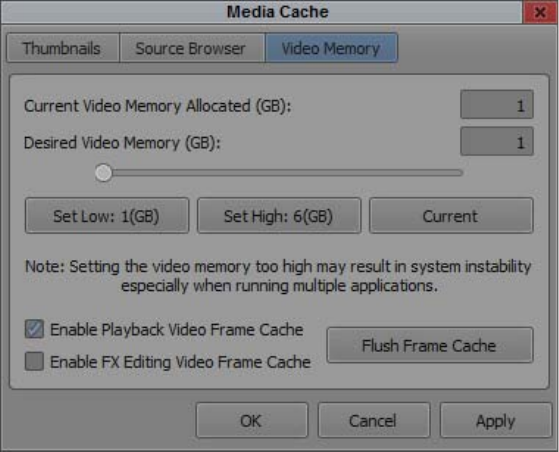
Task: Disable the Playback Video Frame Cache checkbox
Action: click(x=34, y=329)
